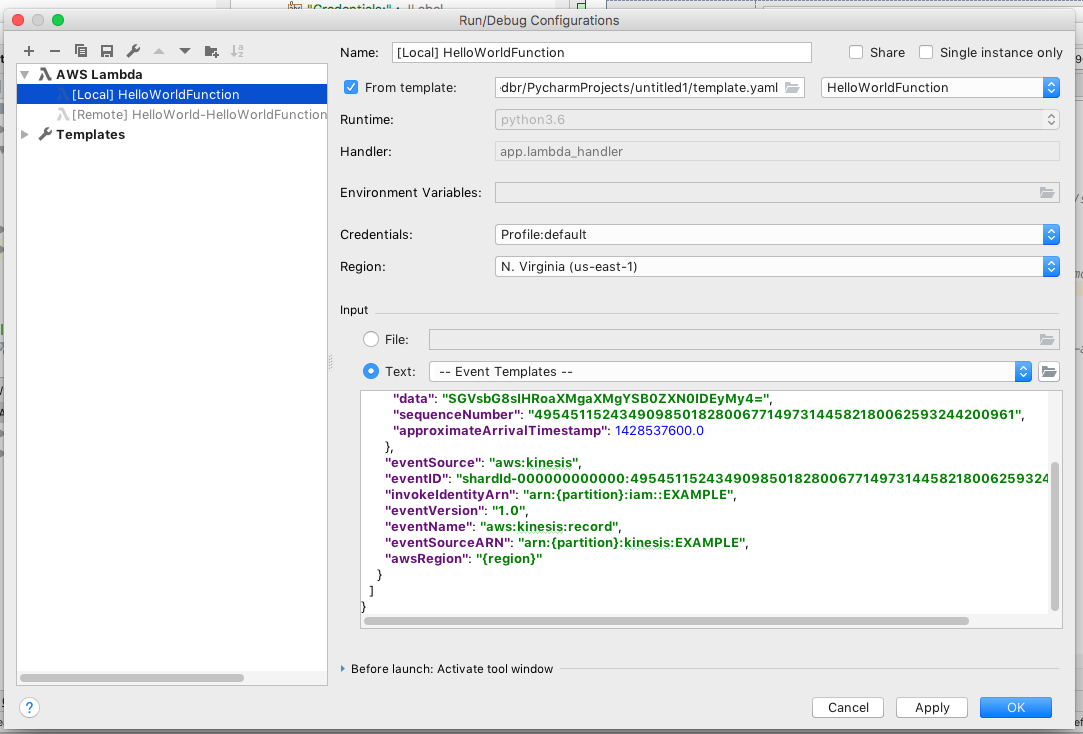Open the HelloWorldFunction function dropdown
The image size is (1083, 734).
(x=940, y=88)
